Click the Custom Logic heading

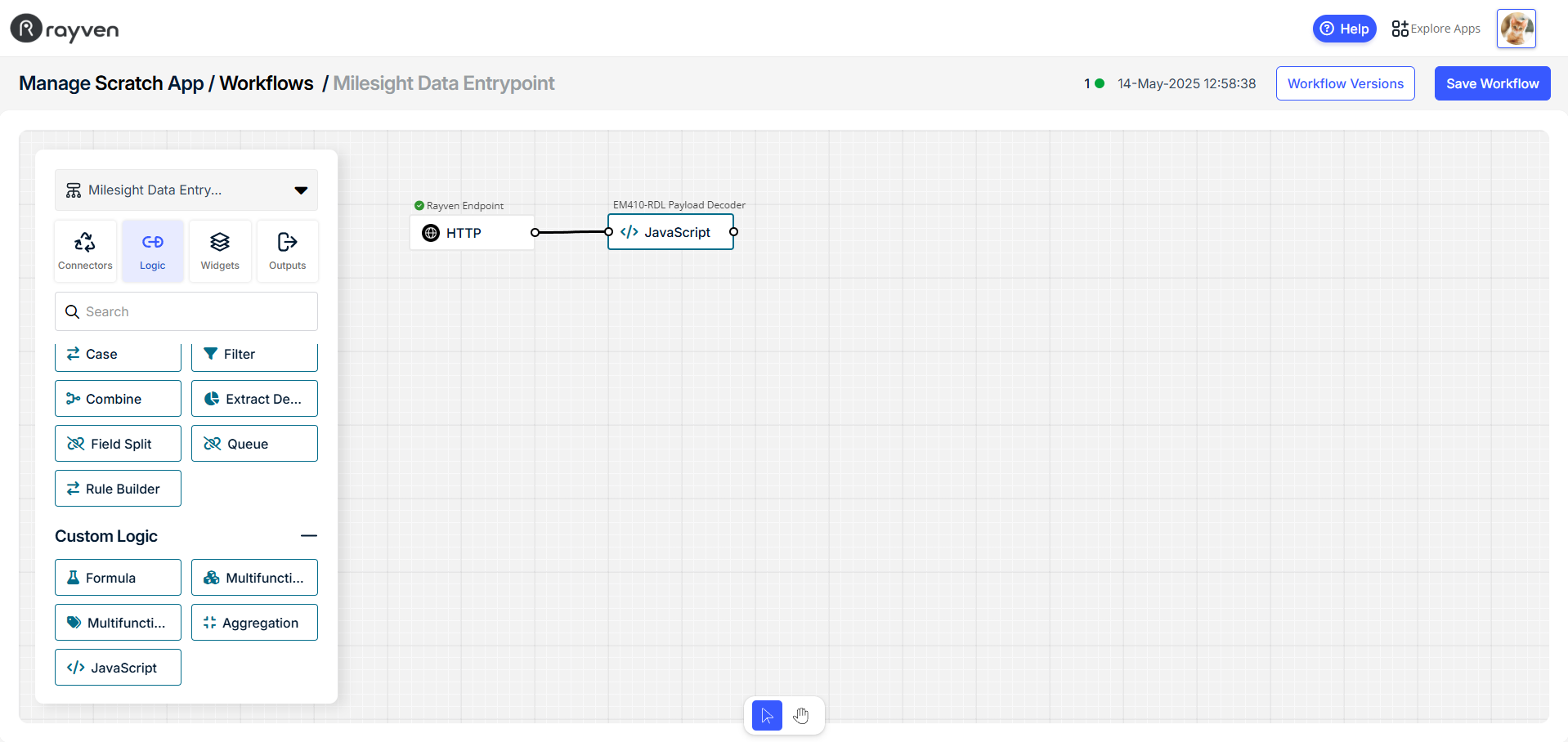click(x=106, y=536)
